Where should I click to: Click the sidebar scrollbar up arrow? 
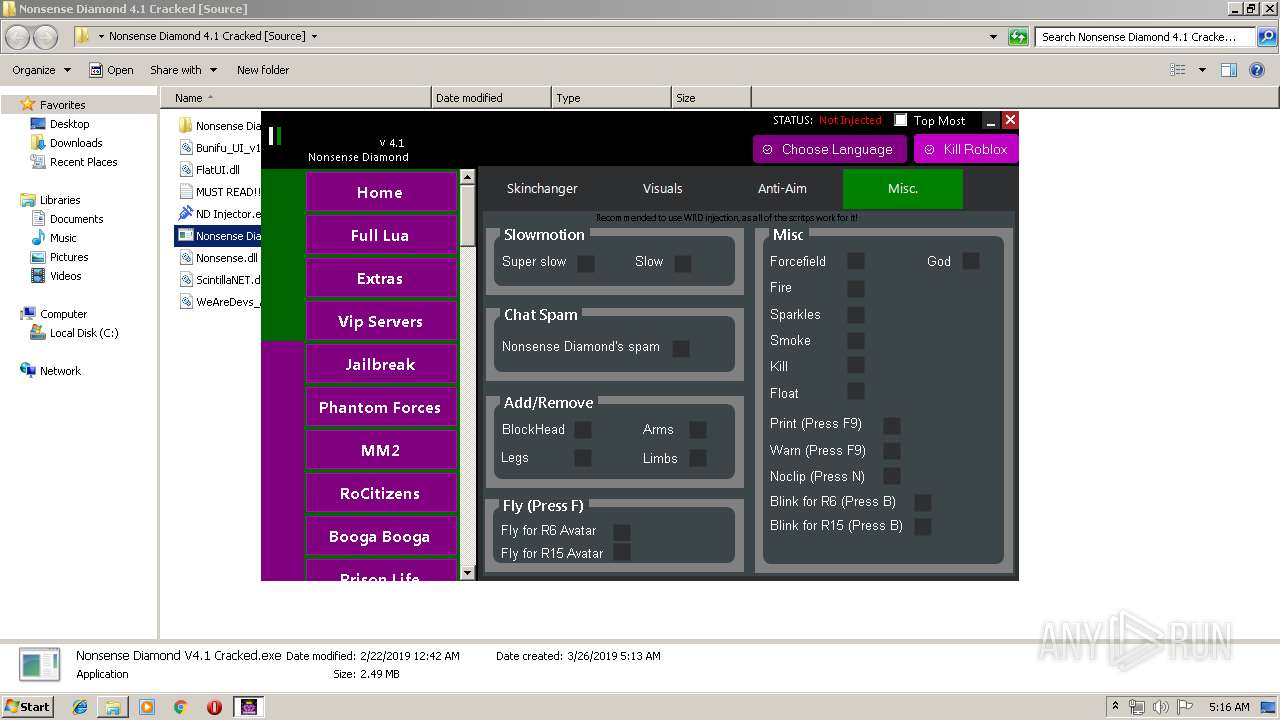coord(467,177)
